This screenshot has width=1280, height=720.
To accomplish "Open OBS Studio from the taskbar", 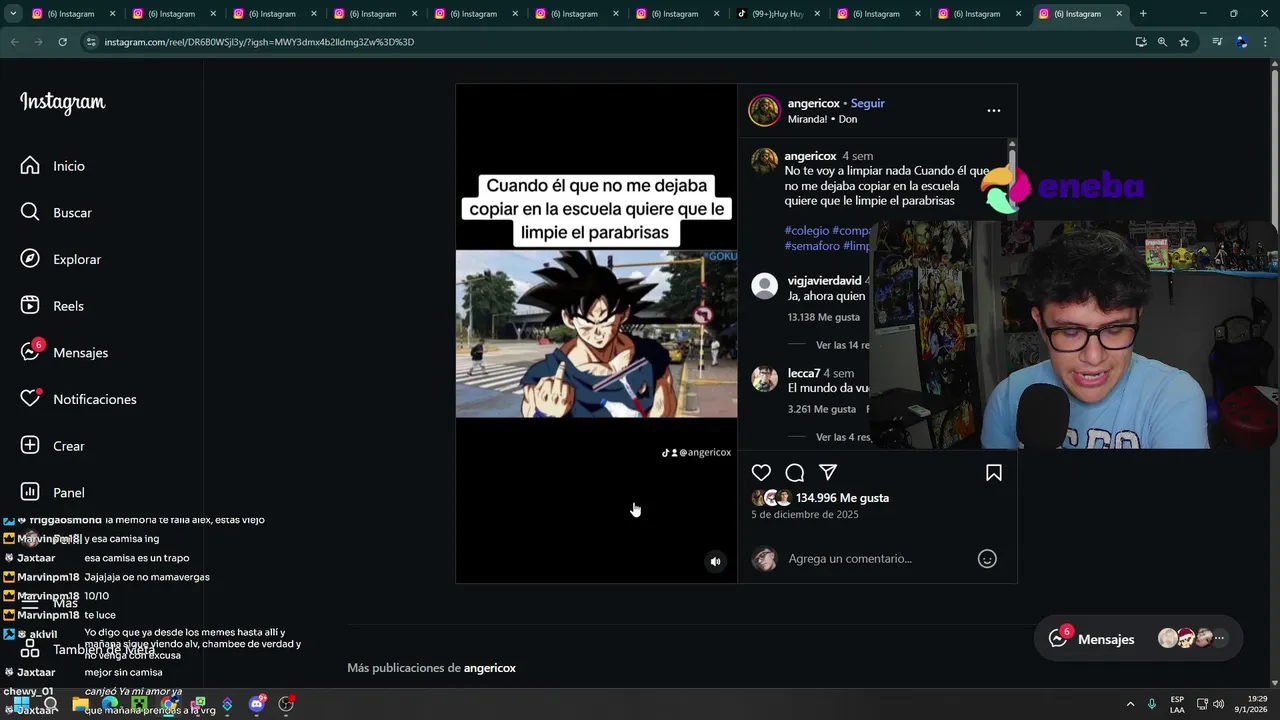I will click(x=286, y=704).
